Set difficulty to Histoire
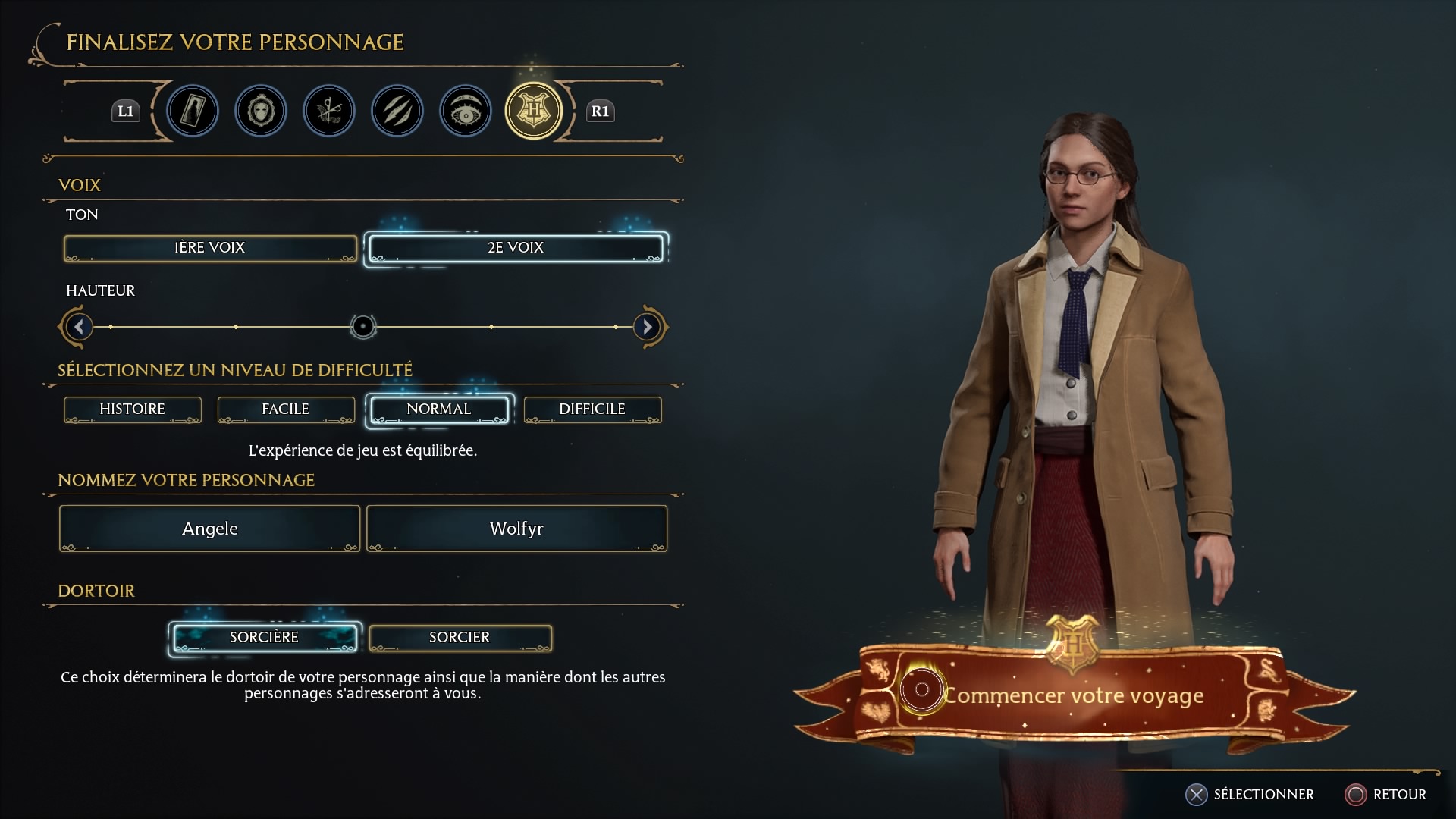The image size is (1456, 819). (133, 409)
